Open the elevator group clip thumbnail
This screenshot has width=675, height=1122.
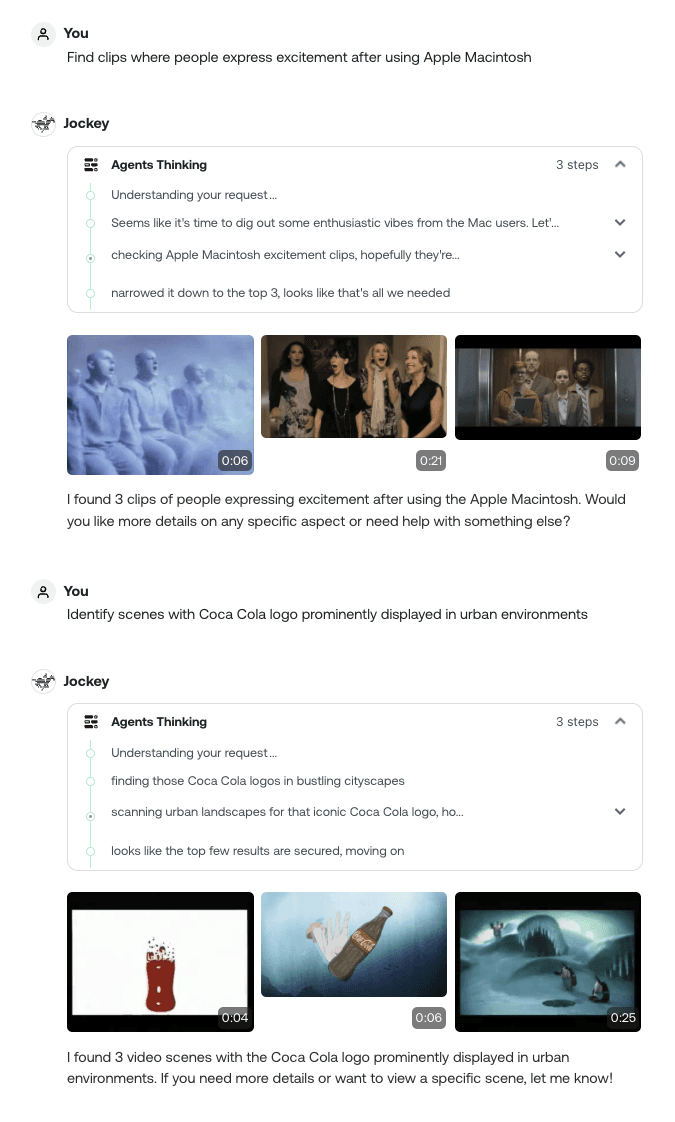tap(548, 387)
